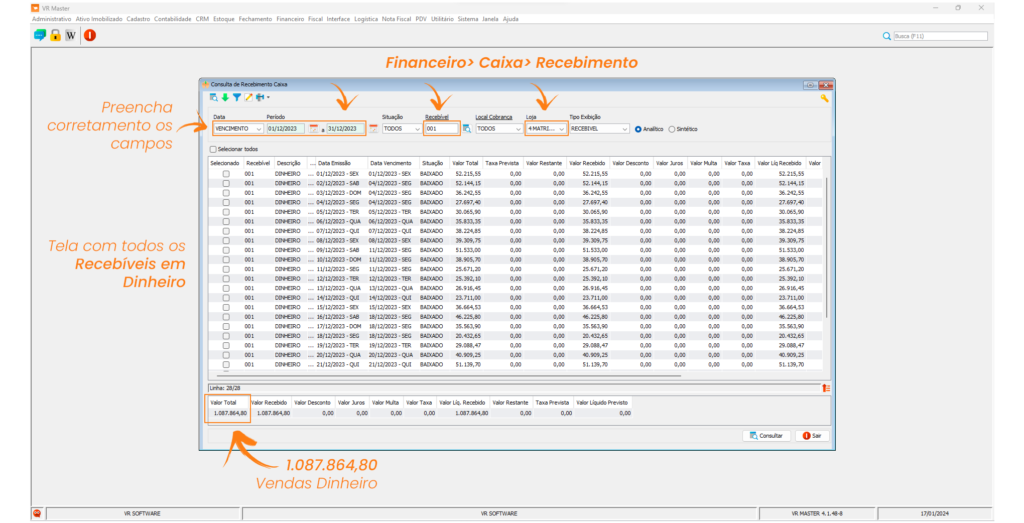Click the Valor Total column header
The image size is (1024, 523).
pyautogui.click(x=465, y=163)
